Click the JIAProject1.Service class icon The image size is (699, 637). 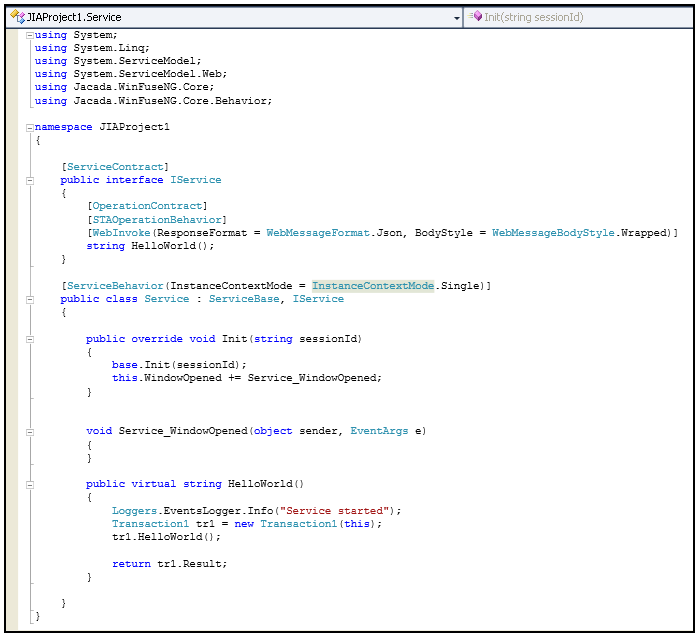[x=17, y=17]
